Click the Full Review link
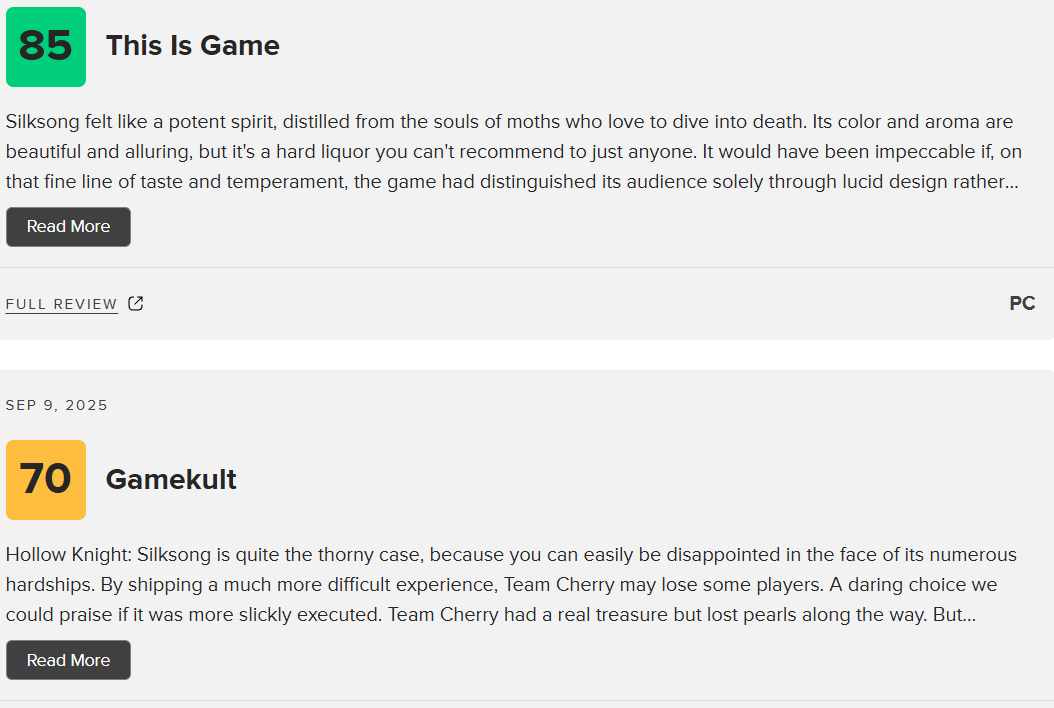 coord(61,304)
